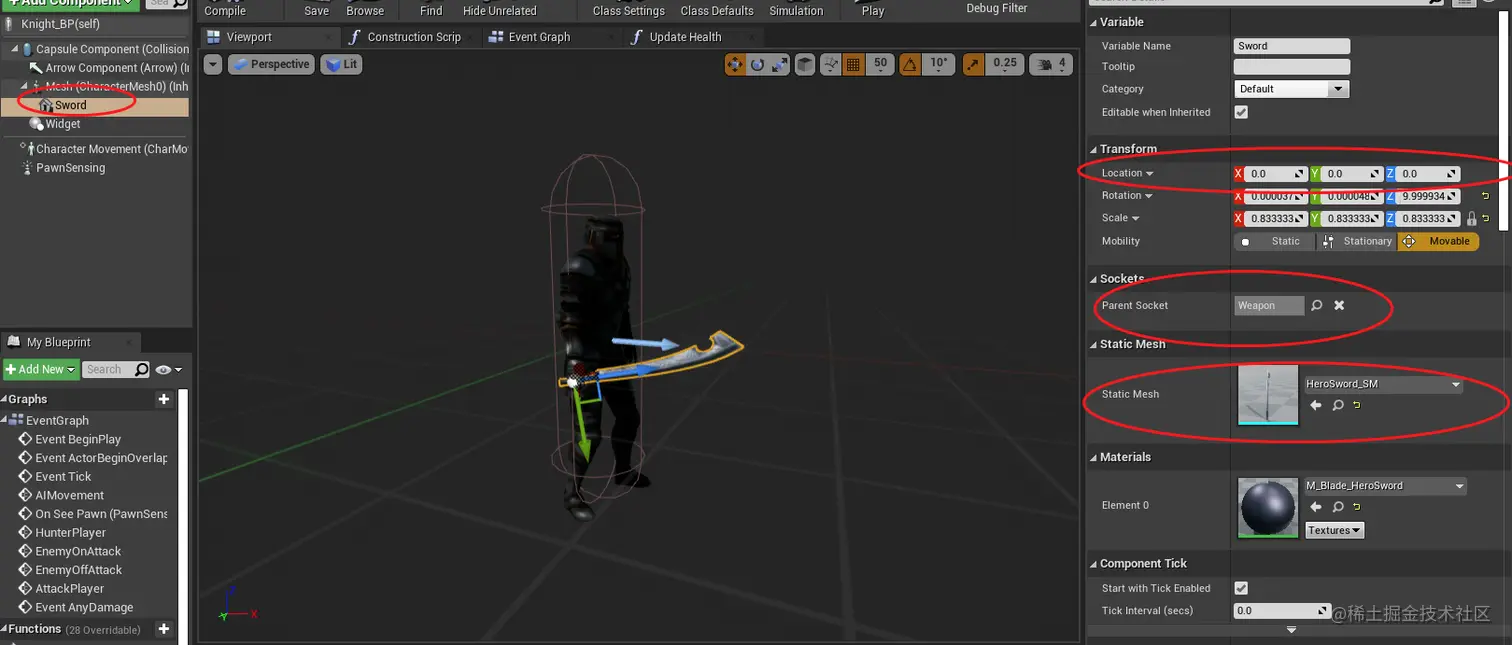Click the Add New button in My Blueprint
1512x645 pixels.
pyautogui.click(x=40, y=369)
